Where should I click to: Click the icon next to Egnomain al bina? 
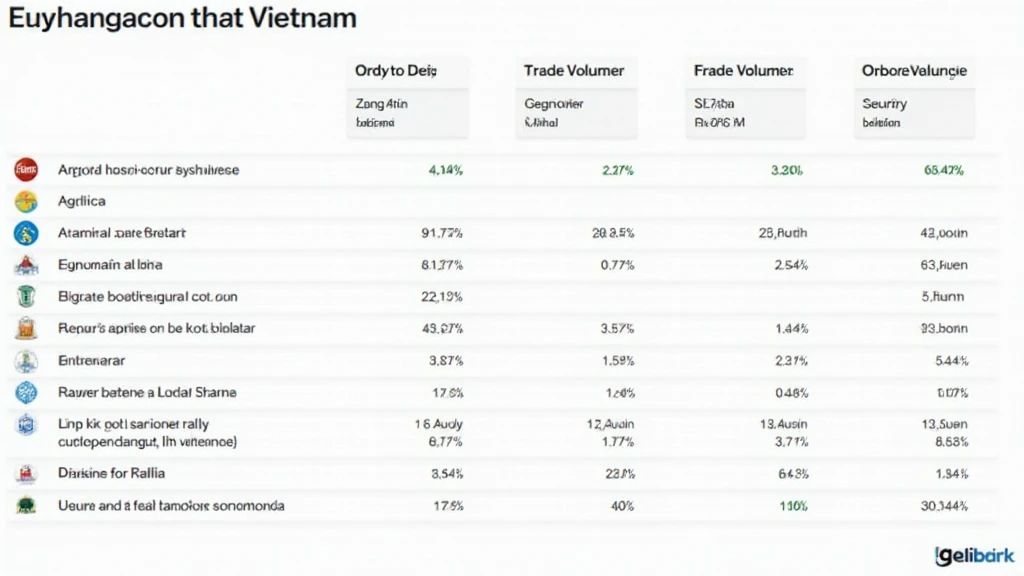(26, 265)
